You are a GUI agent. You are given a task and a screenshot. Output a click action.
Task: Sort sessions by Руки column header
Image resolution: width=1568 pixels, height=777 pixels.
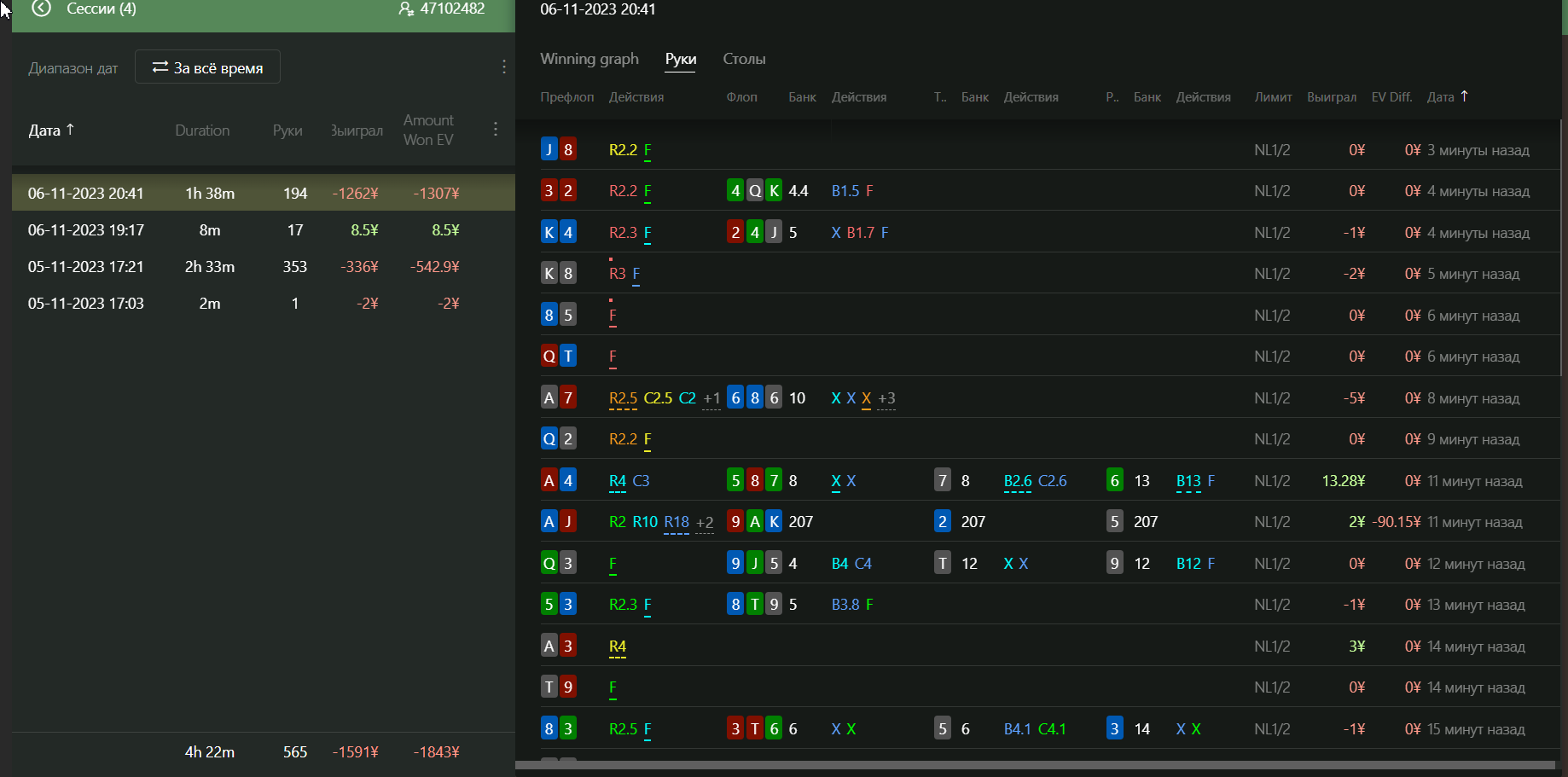pyautogui.click(x=287, y=130)
